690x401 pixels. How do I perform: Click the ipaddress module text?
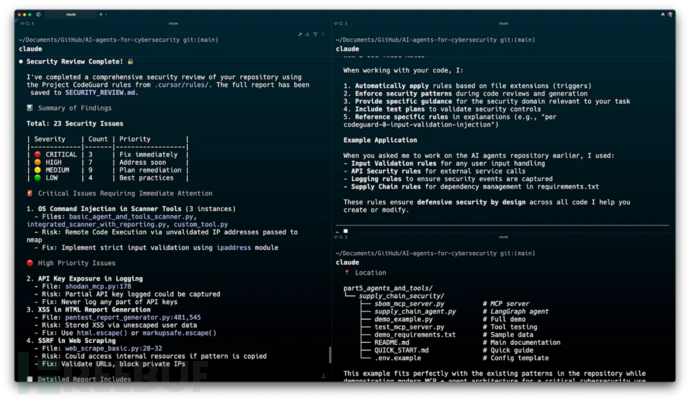click(234, 248)
